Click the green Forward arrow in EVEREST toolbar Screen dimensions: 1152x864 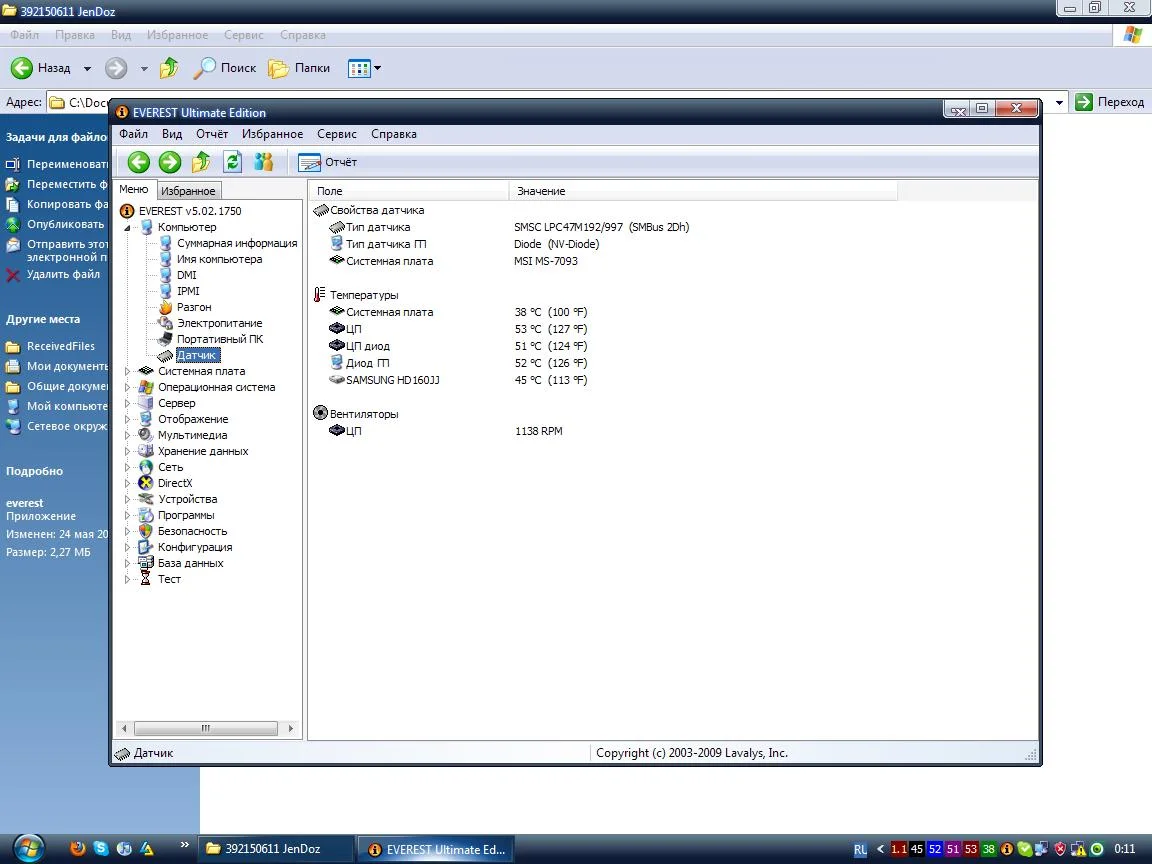170,162
